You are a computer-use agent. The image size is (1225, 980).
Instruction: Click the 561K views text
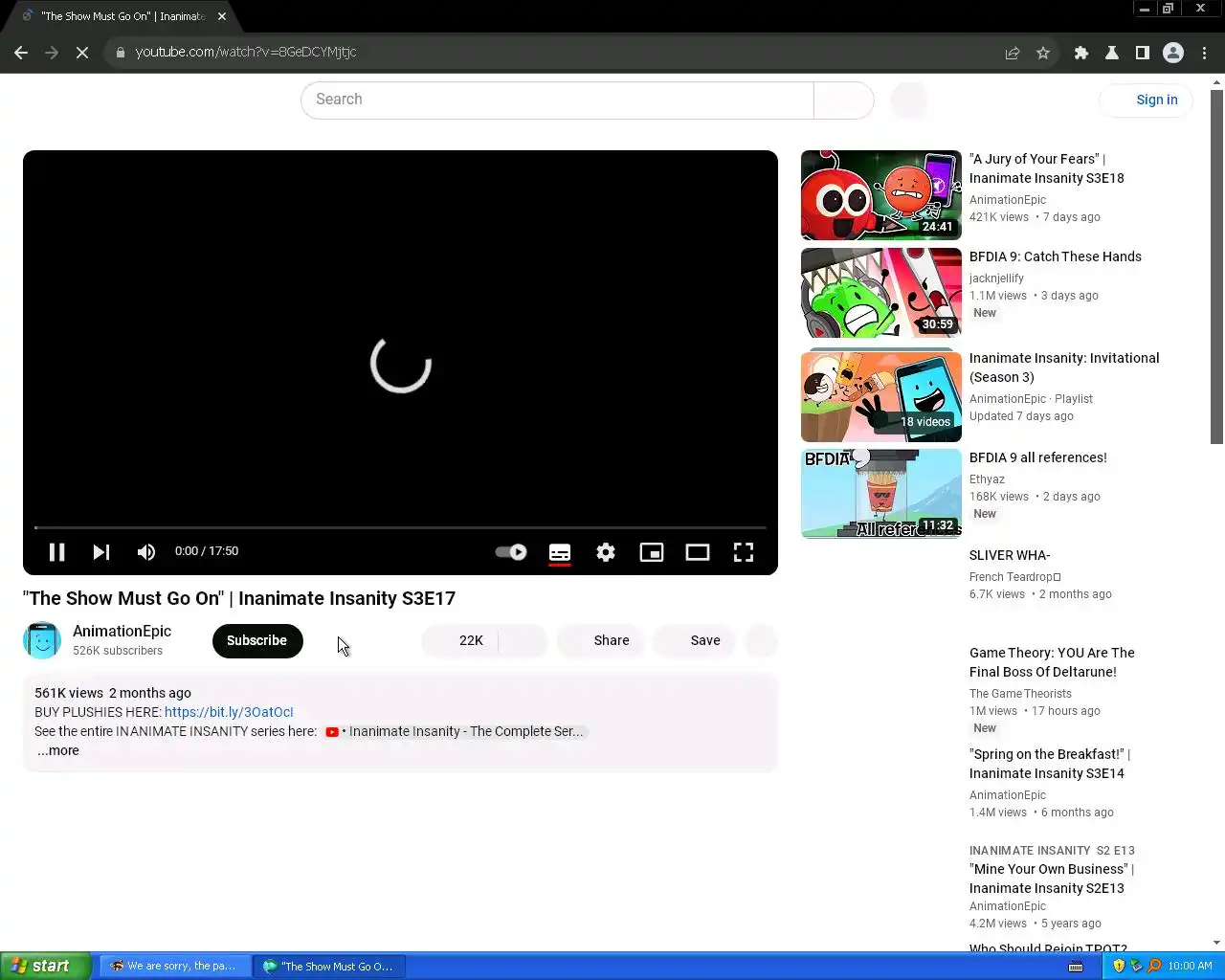point(69,693)
